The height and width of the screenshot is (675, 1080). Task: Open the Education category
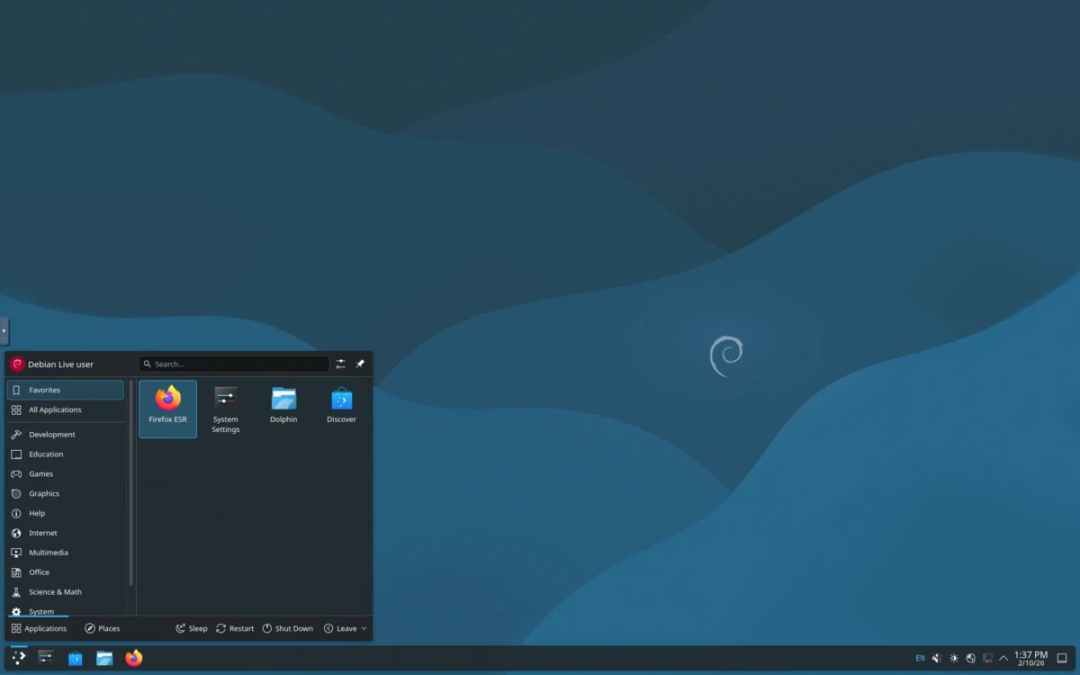65,455
